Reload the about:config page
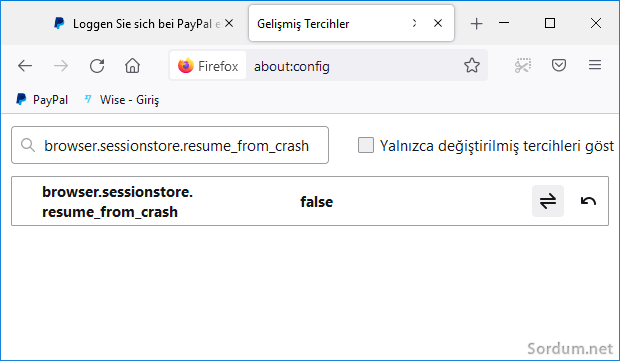This screenshot has width=620, height=361. coord(97,66)
